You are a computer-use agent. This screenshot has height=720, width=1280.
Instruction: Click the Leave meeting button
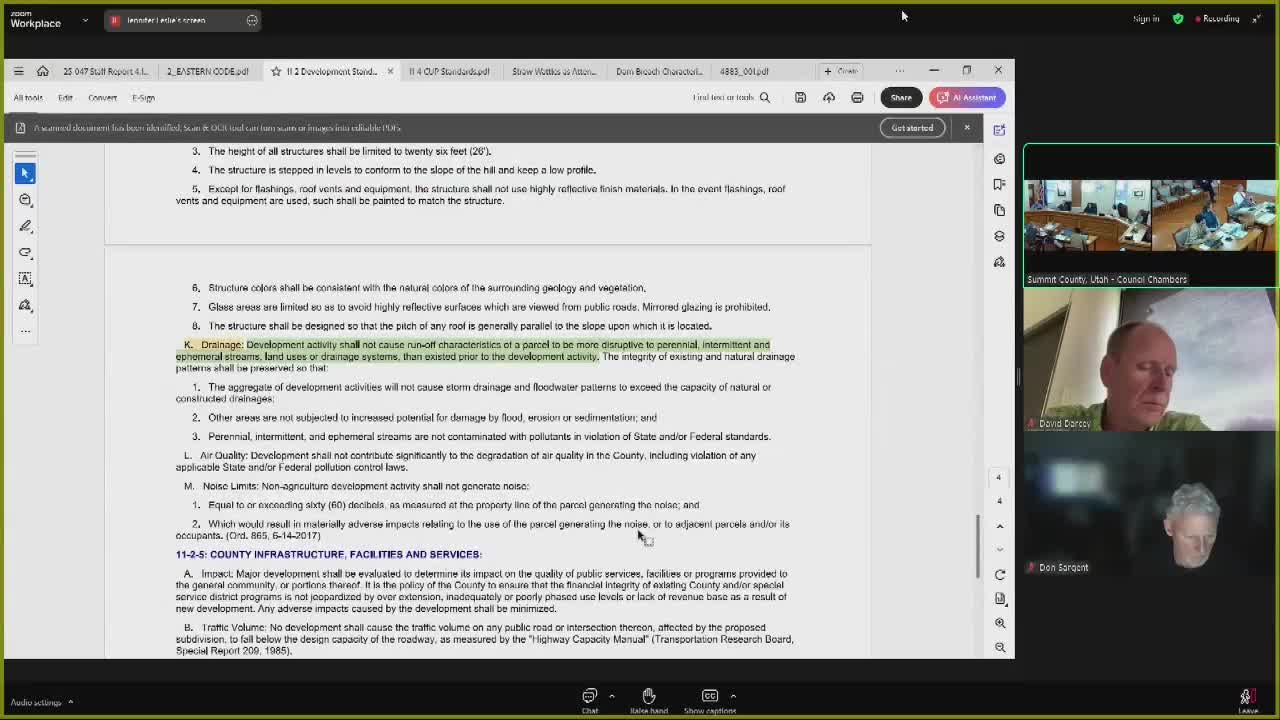tap(1246, 701)
